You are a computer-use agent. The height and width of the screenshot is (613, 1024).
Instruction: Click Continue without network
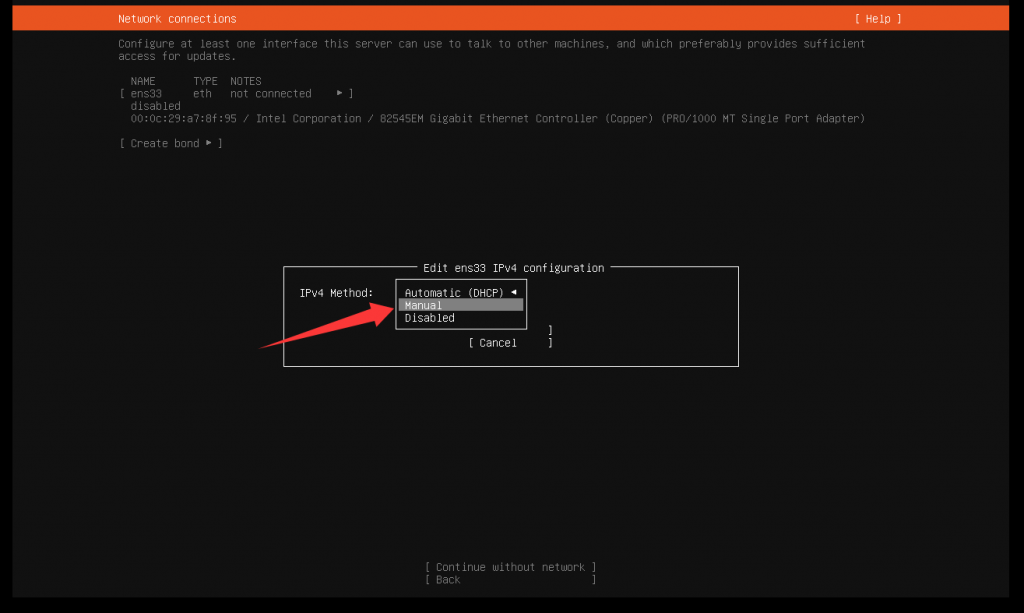510,567
